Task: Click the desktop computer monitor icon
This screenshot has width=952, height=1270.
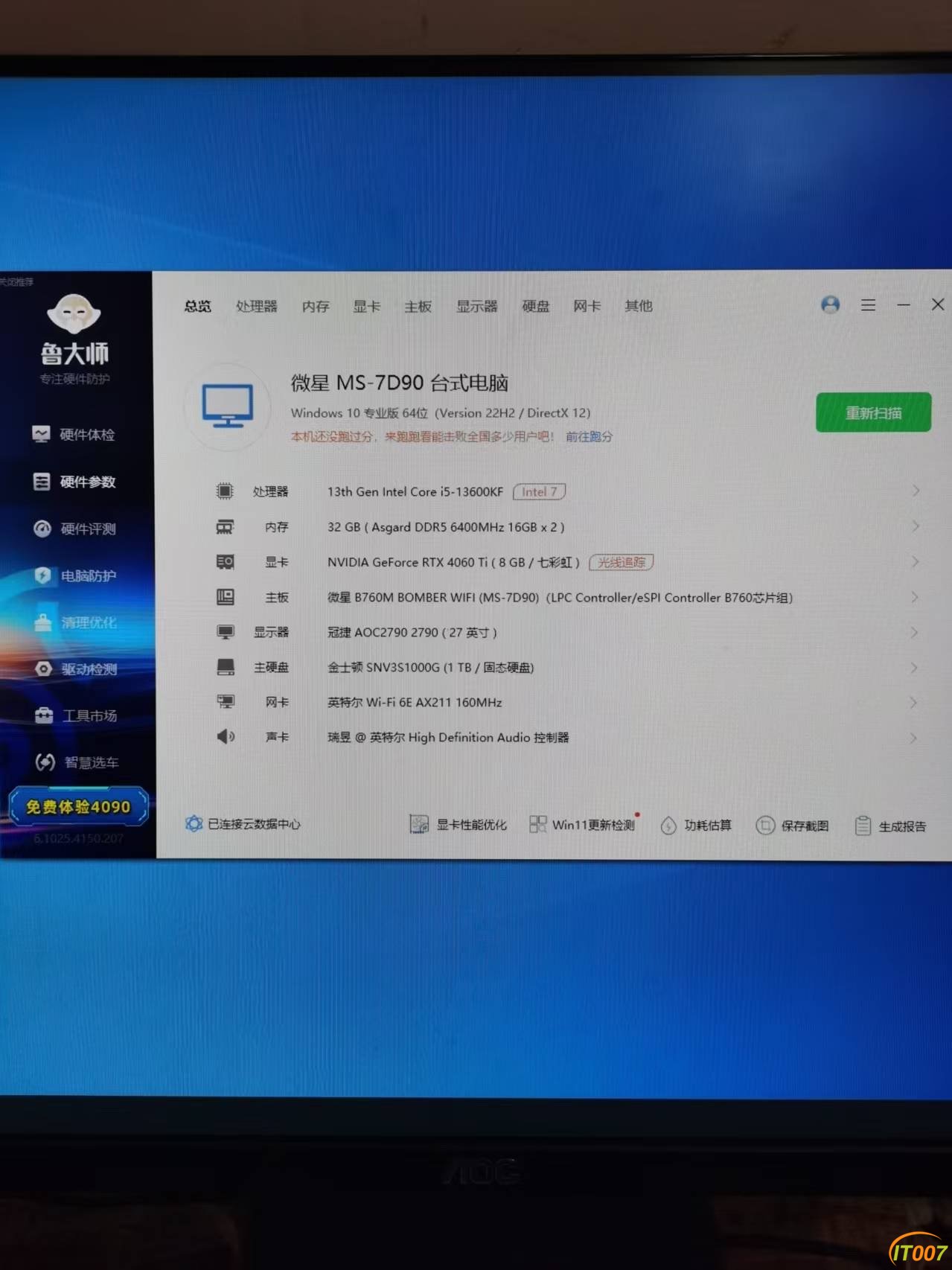Action: (228, 406)
